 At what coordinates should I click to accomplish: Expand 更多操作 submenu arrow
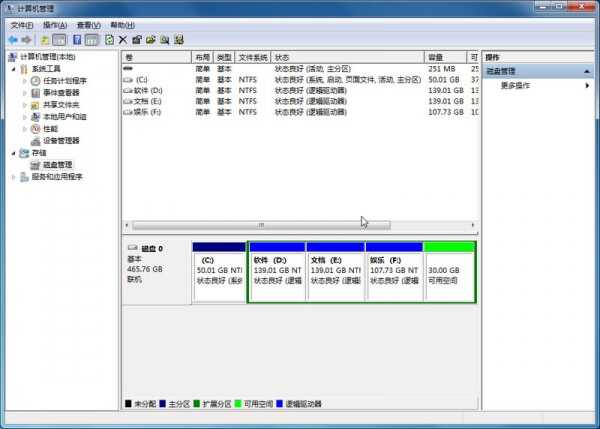[588, 86]
